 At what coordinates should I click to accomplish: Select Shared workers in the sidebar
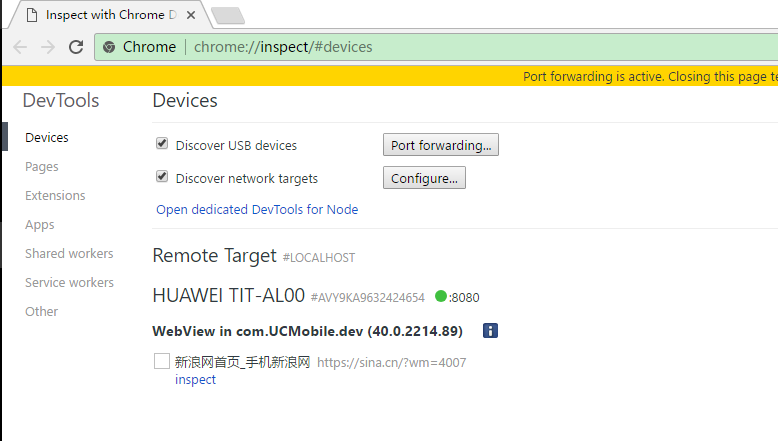pos(69,253)
